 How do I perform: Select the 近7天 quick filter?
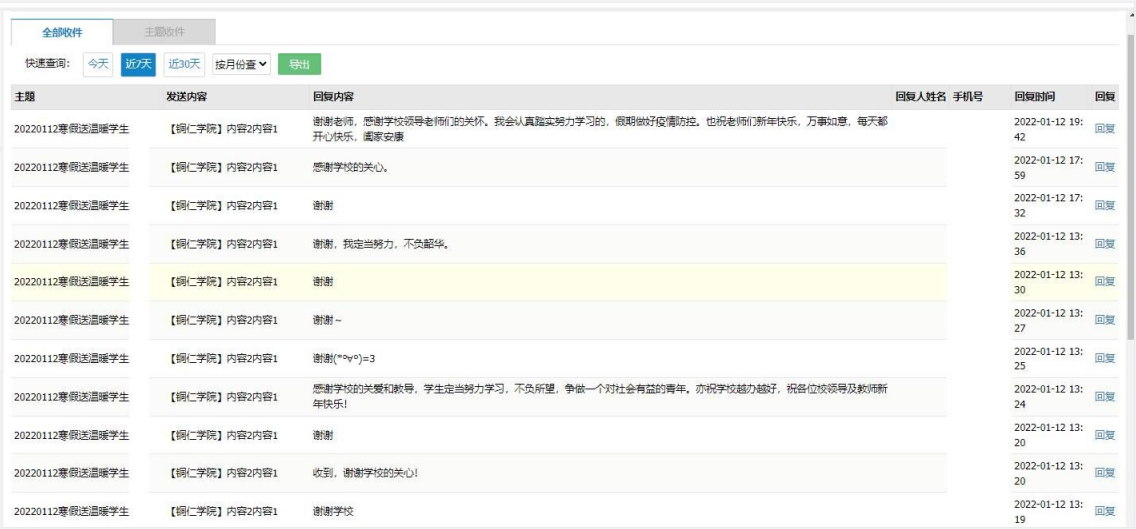coord(138,64)
